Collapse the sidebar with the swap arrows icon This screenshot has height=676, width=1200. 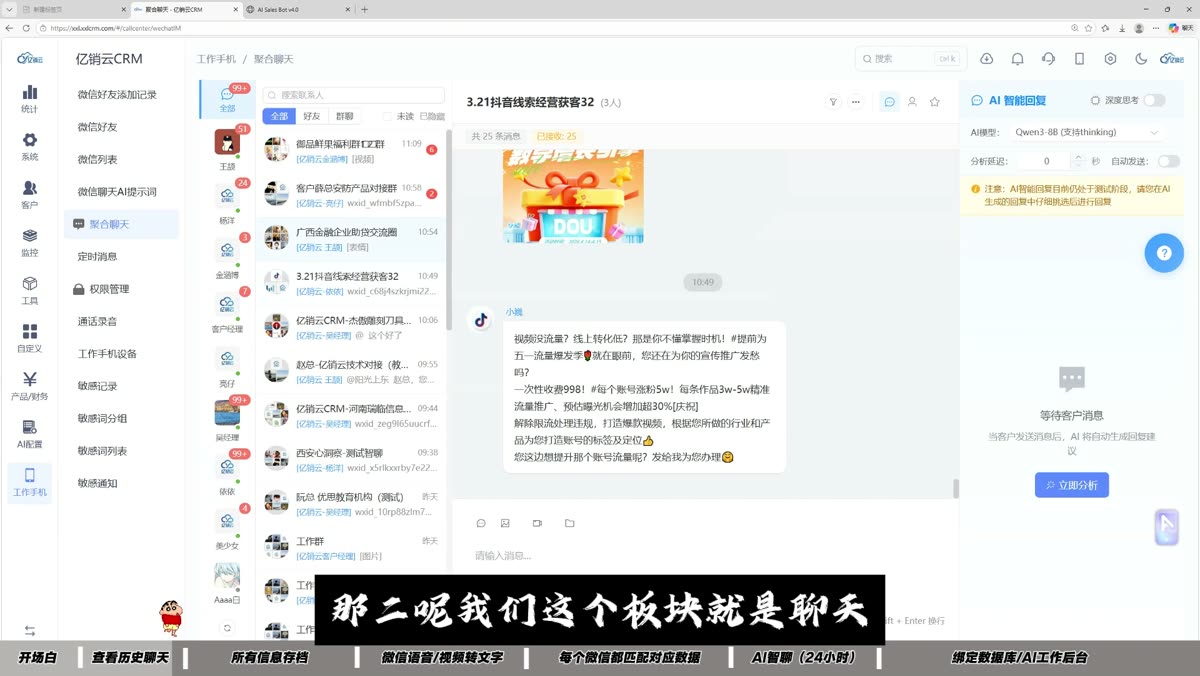click(x=30, y=631)
